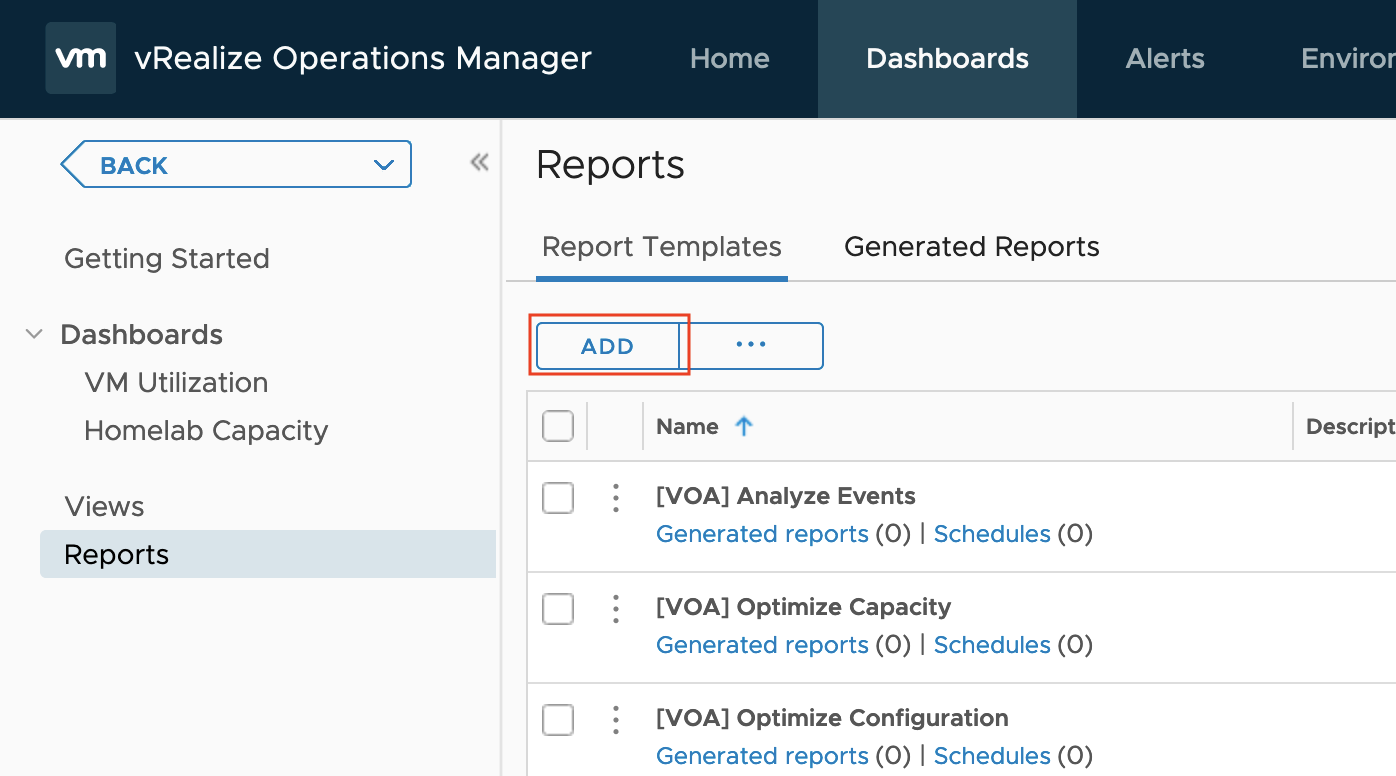Click the Description column header
Image resolution: width=1396 pixels, height=776 pixels.
pyautogui.click(x=1350, y=426)
